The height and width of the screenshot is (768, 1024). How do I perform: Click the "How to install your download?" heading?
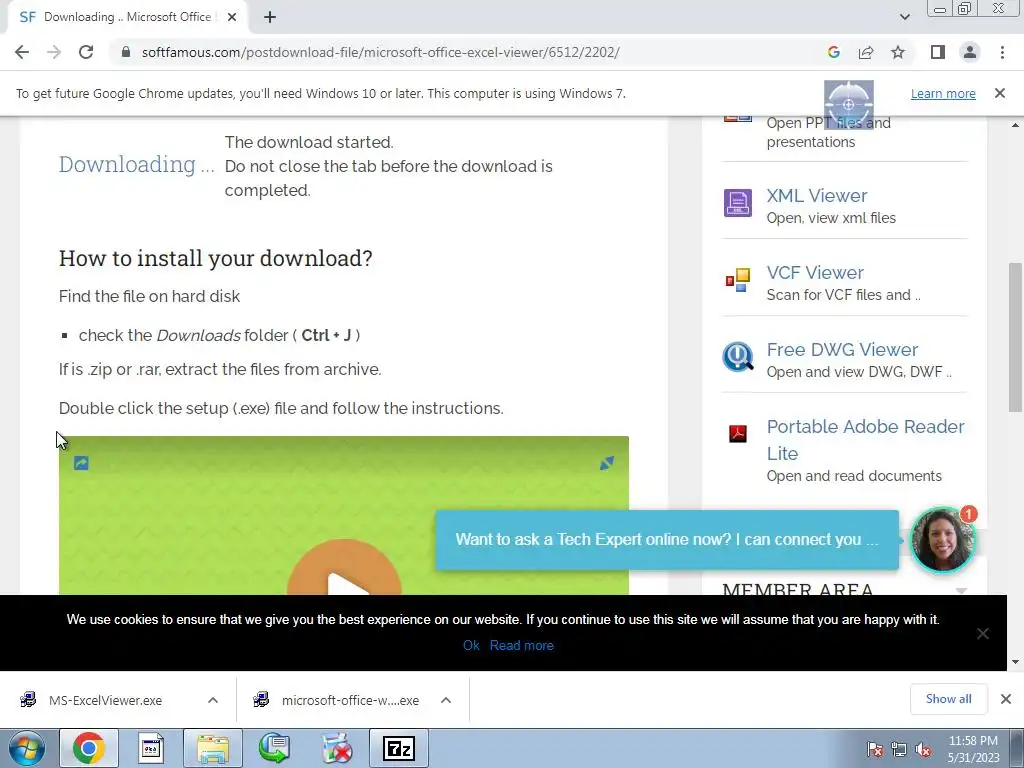(x=216, y=258)
